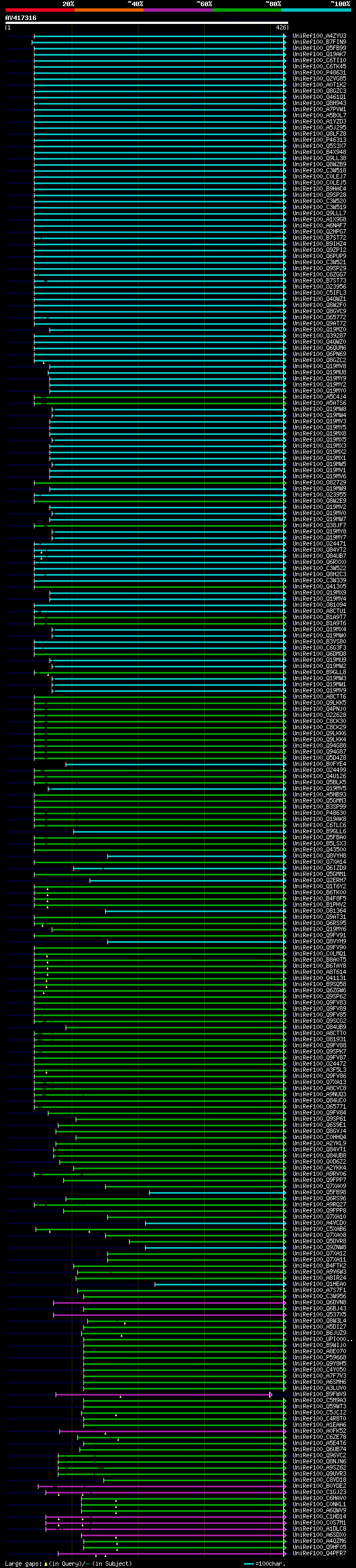Click the query end position 426
Image resolution: width=356 pixels, height=1568 pixels.
[280, 27]
